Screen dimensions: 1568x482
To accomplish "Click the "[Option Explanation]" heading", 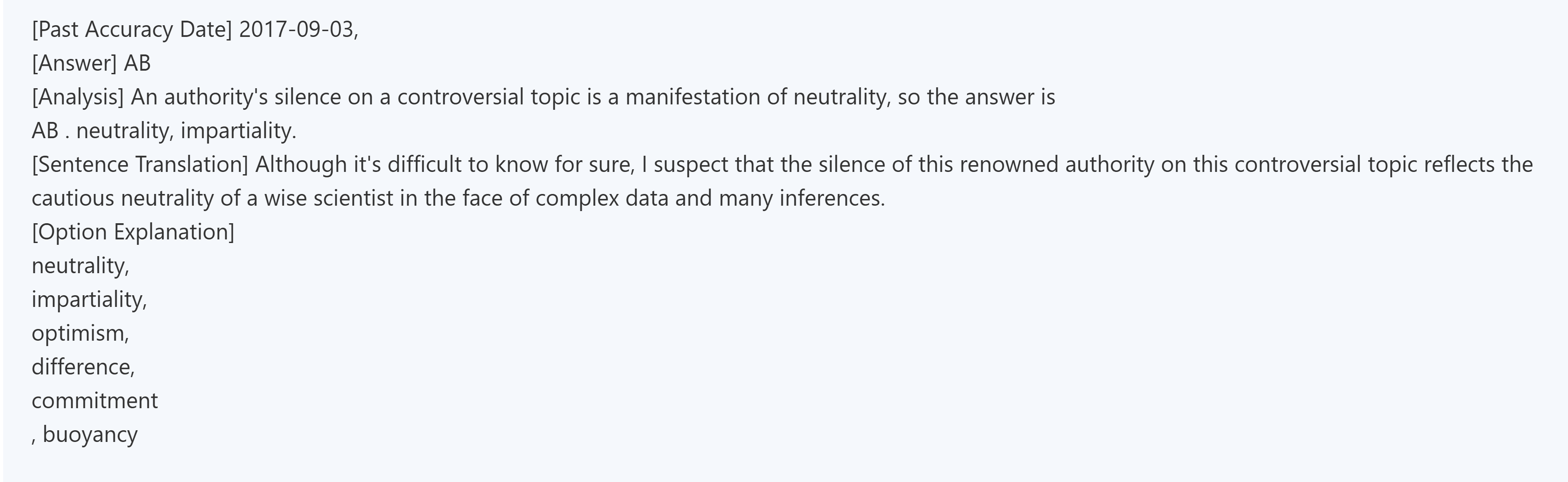I will [133, 232].
